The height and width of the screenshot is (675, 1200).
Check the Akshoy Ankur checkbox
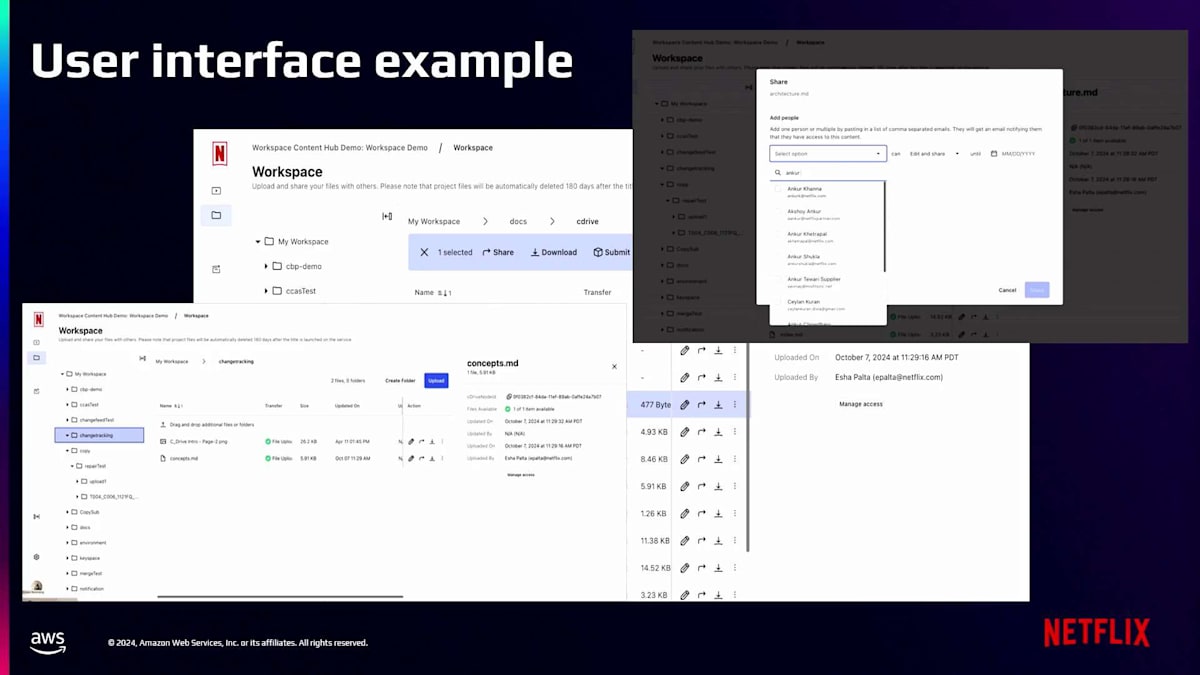[778, 213]
